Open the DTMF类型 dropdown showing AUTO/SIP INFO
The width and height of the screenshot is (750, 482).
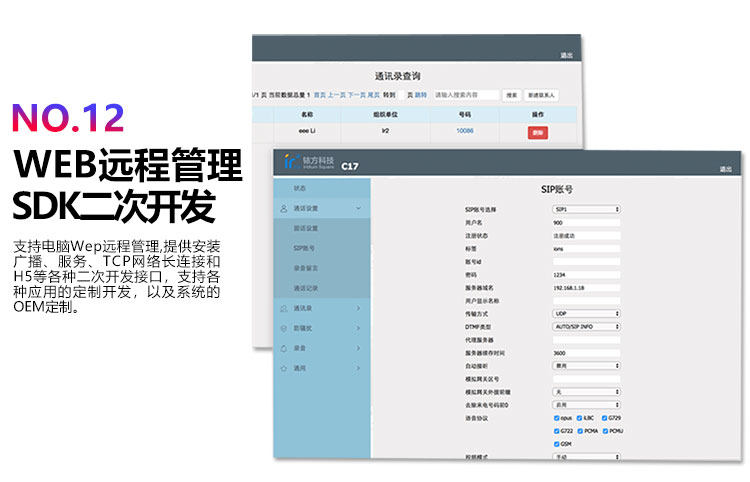click(x=586, y=327)
